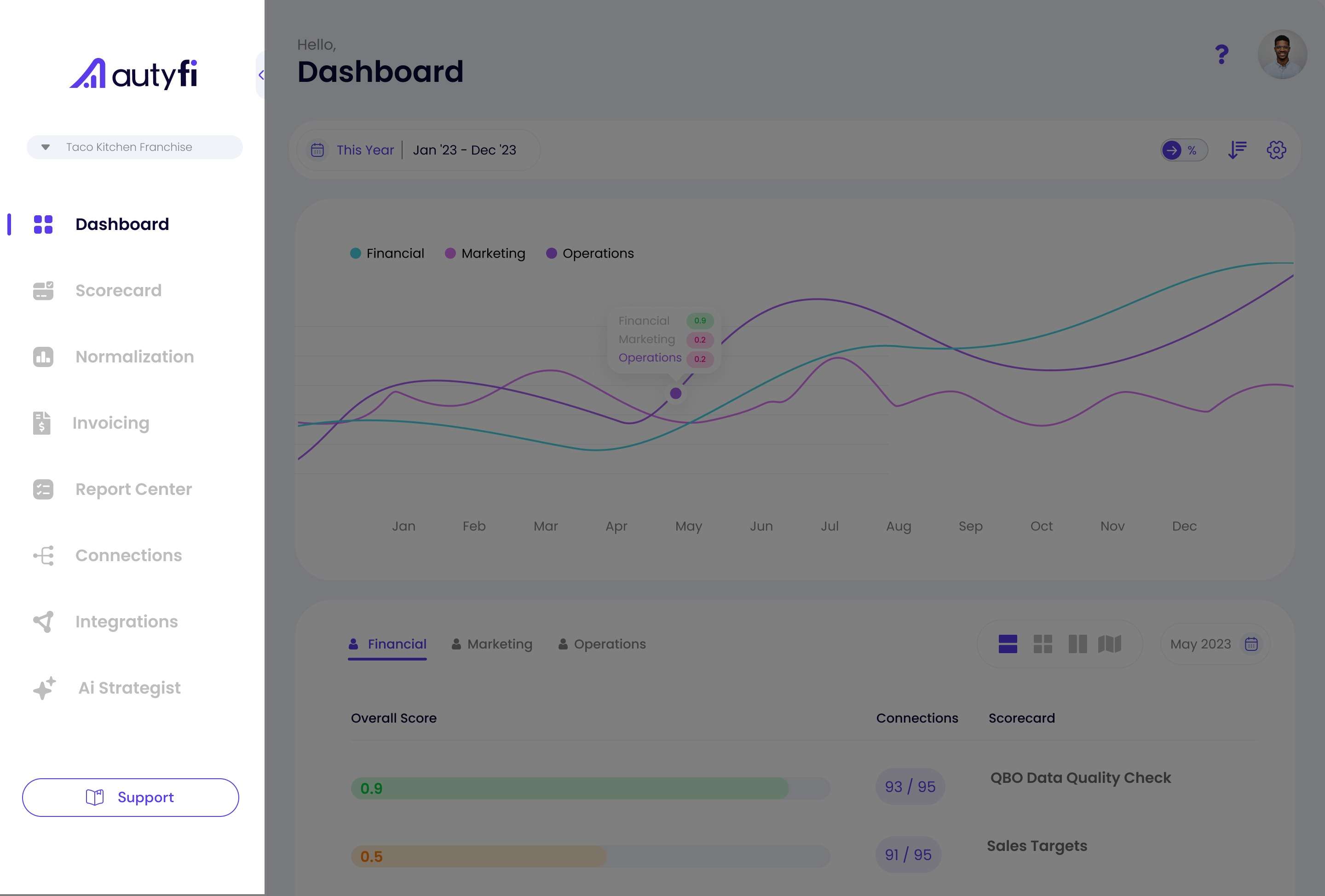The image size is (1325, 896).
Task: Click the Connections sidebar icon
Action: pos(42,555)
